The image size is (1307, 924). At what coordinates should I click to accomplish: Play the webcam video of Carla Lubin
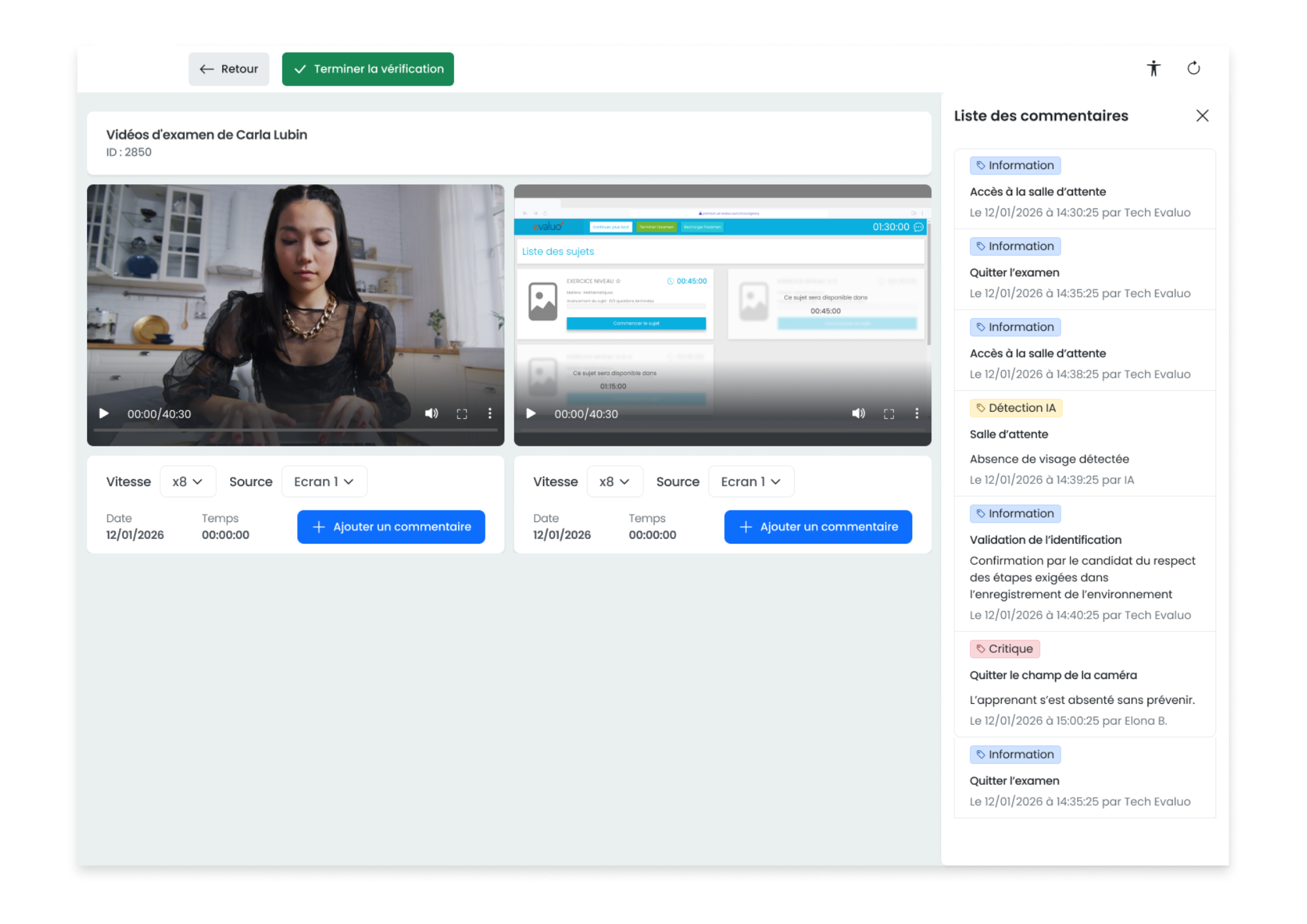coord(104,414)
